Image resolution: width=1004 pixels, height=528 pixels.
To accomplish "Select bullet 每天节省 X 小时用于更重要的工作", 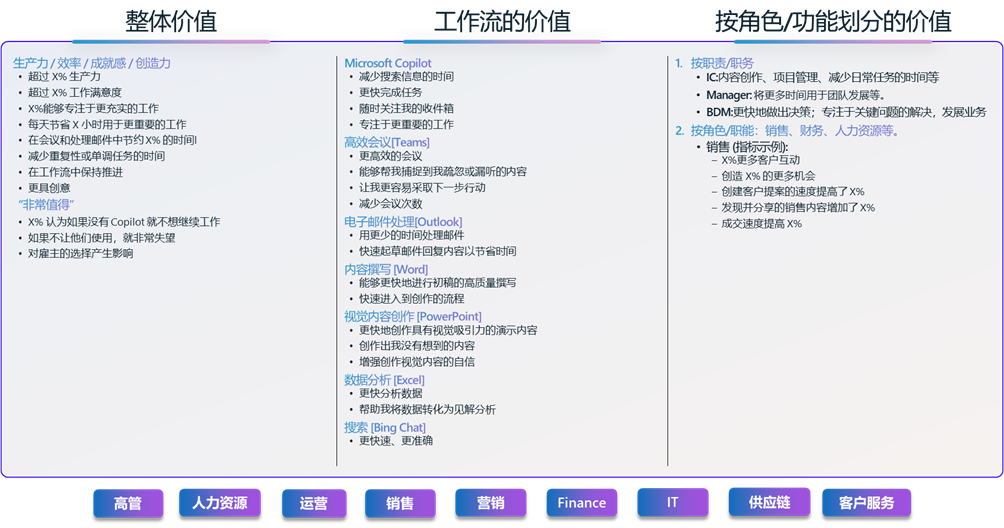I will point(107,125).
